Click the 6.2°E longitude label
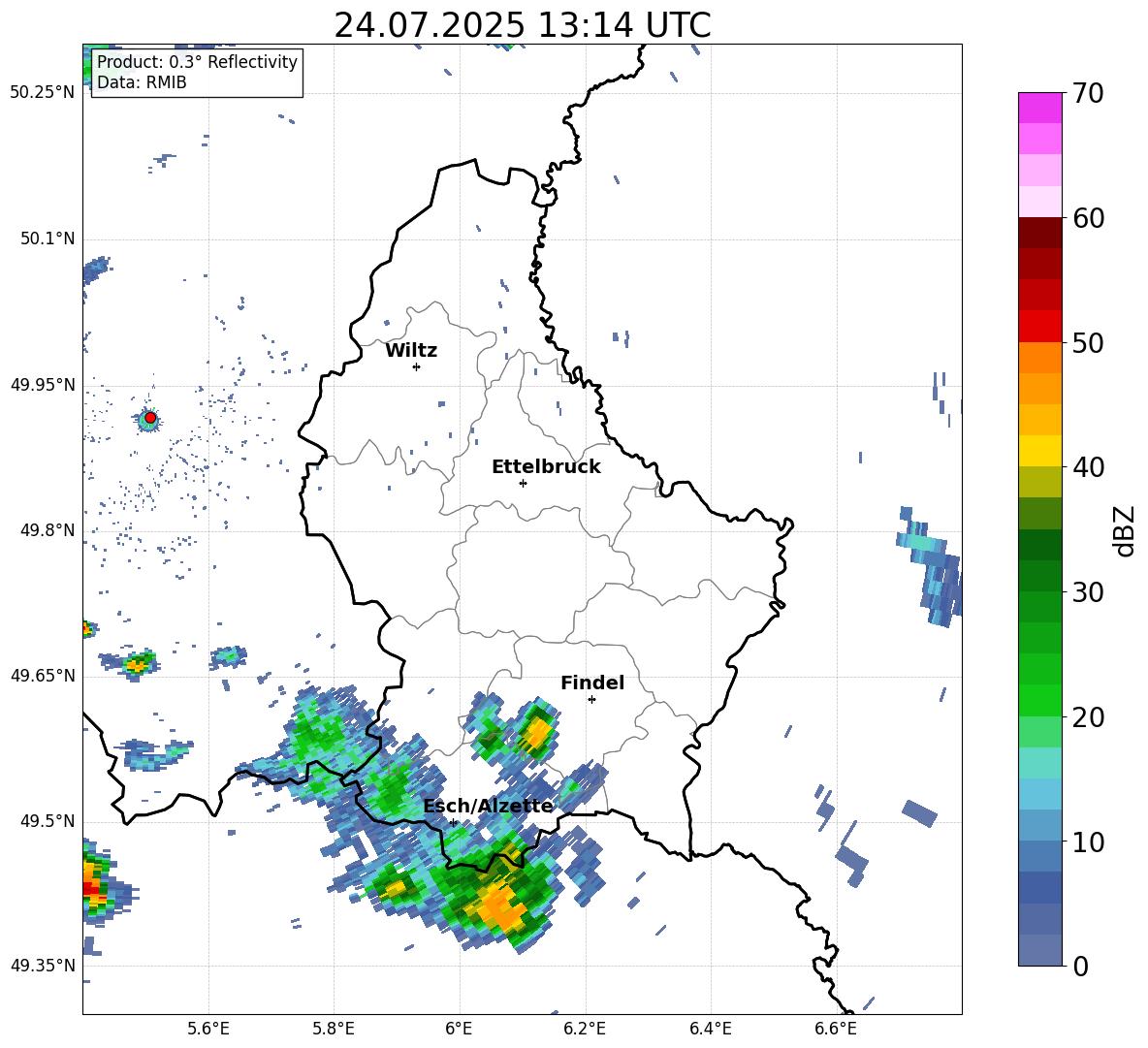1148x1048 pixels. click(585, 1029)
